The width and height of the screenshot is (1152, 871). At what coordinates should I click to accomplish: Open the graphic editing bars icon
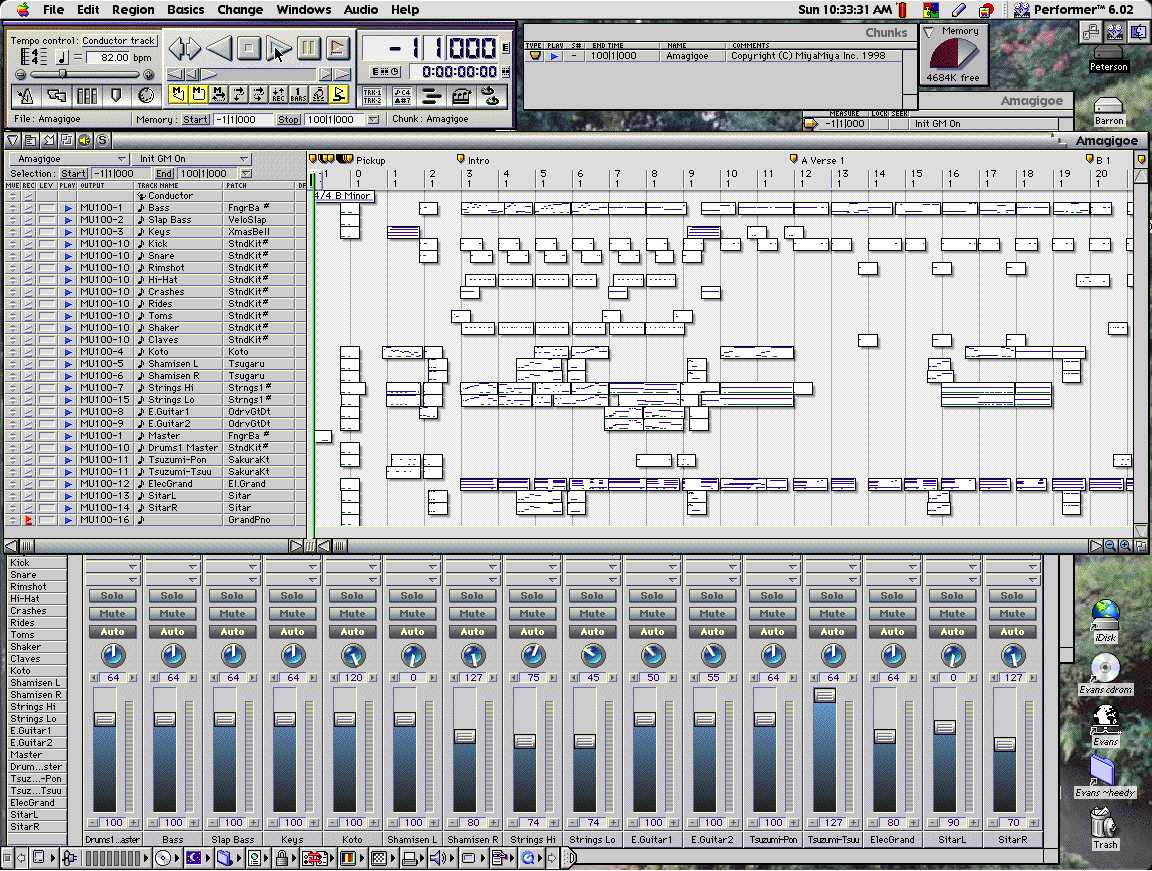pos(431,95)
